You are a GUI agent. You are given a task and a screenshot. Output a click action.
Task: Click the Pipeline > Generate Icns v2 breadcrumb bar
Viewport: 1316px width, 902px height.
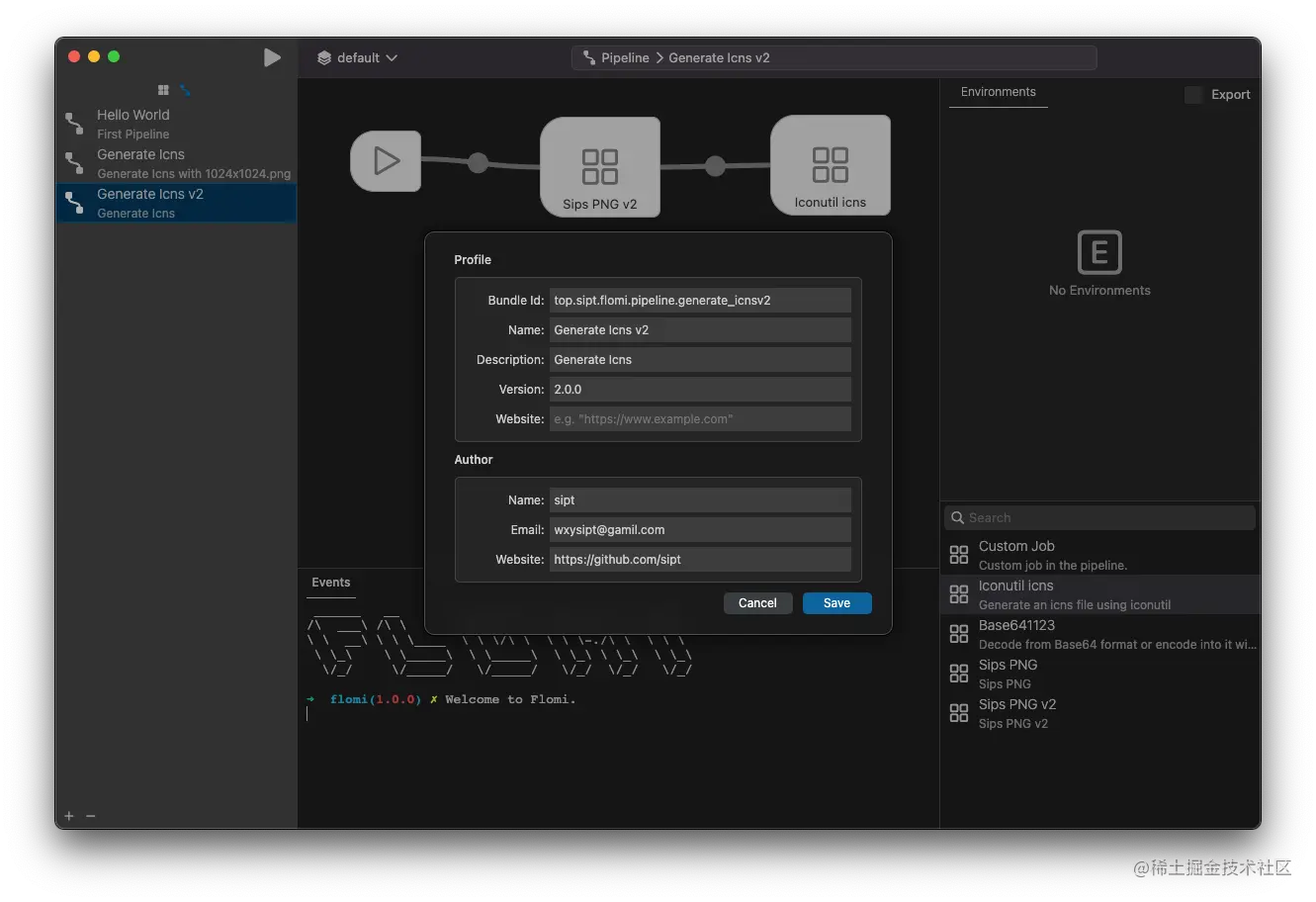click(833, 57)
